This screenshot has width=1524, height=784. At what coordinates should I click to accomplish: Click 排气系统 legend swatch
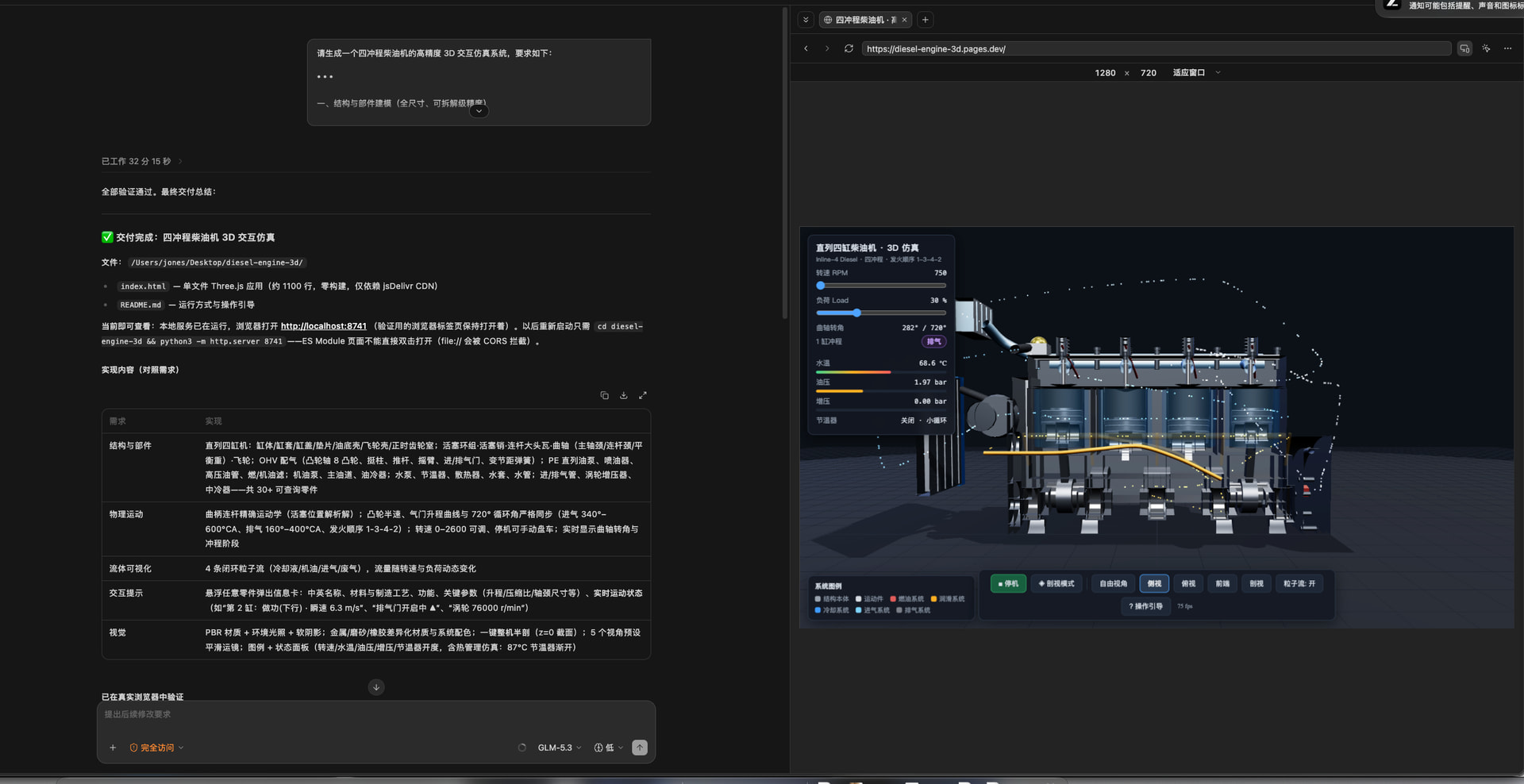tap(899, 610)
